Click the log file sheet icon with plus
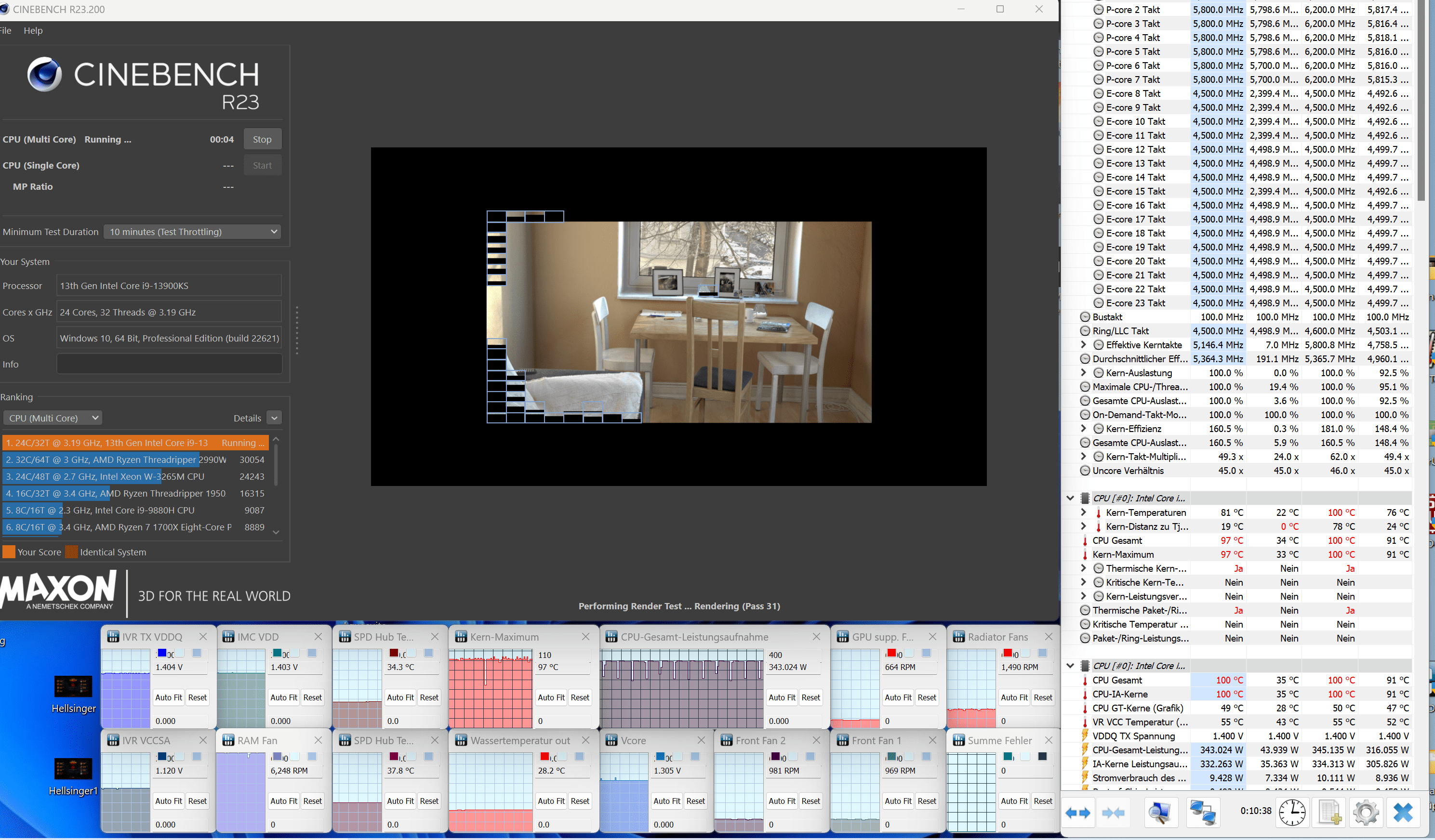This screenshot has height=840, width=1435. click(x=1329, y=813)
